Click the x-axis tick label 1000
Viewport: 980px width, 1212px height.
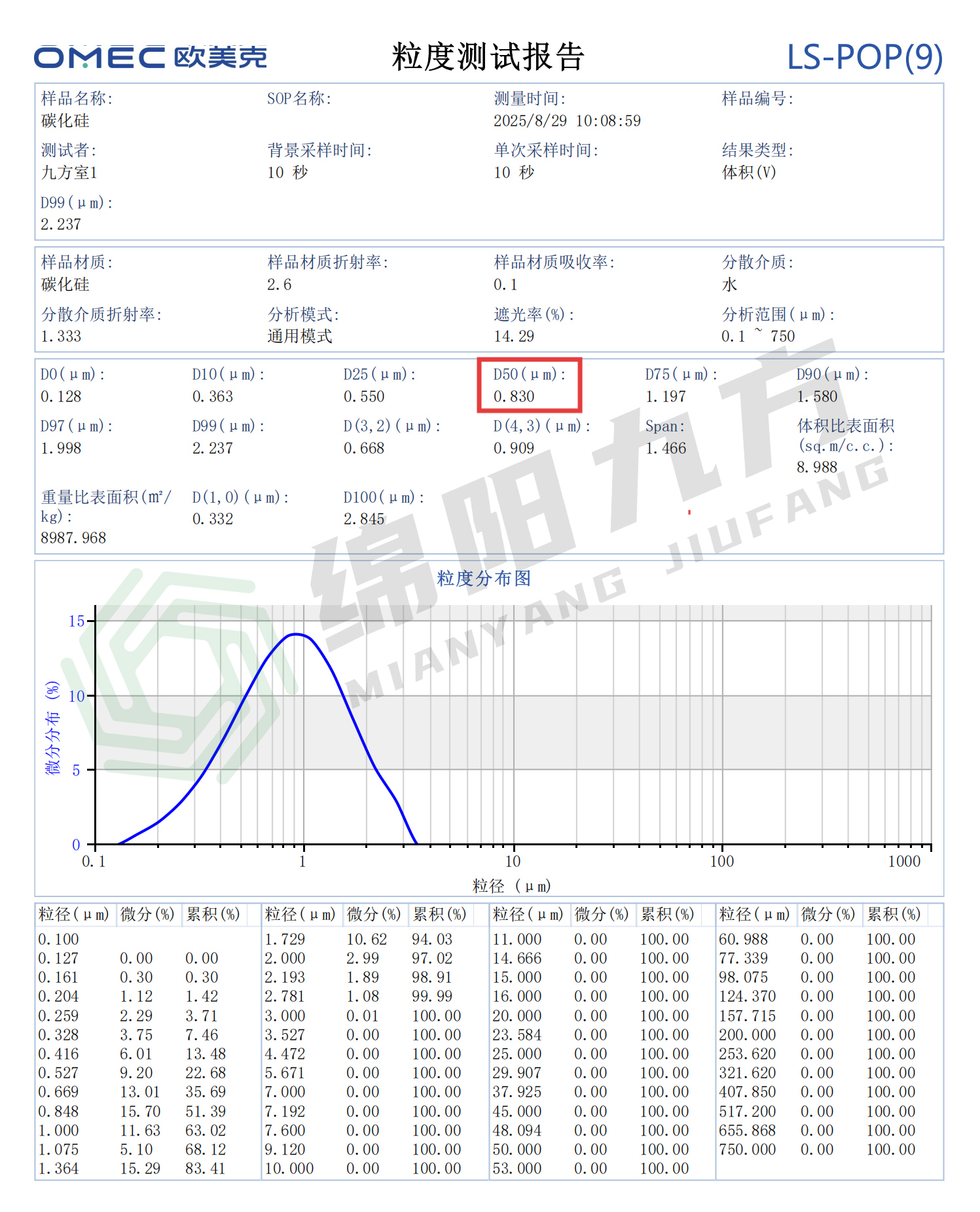point(904,861)
